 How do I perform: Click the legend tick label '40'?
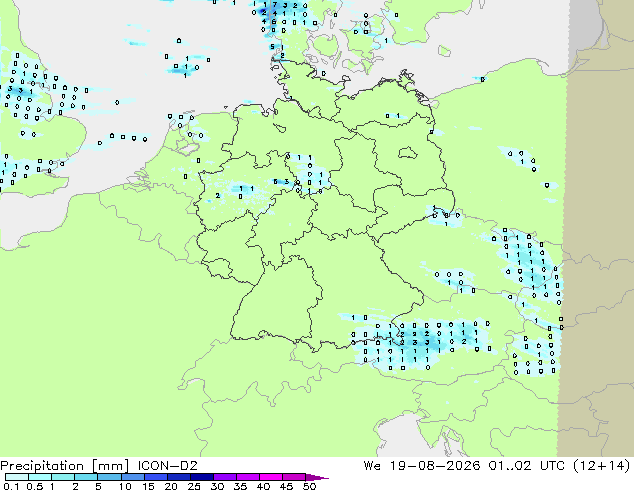(x=263, y=486)
